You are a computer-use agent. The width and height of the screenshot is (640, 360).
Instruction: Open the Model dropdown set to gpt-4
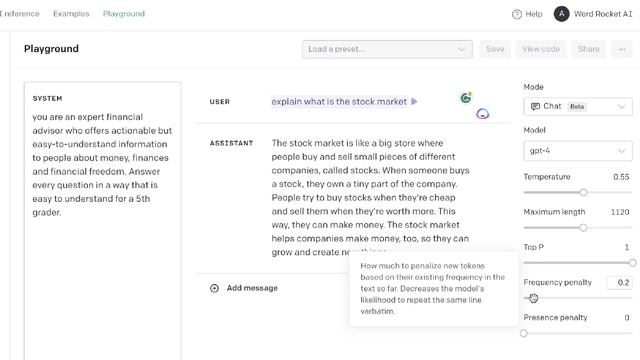[578, 151]
